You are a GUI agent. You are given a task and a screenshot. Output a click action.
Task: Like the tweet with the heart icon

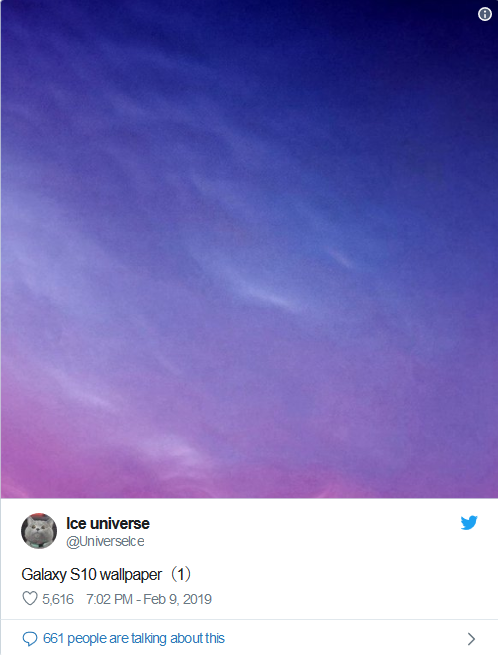coord(30,599)
